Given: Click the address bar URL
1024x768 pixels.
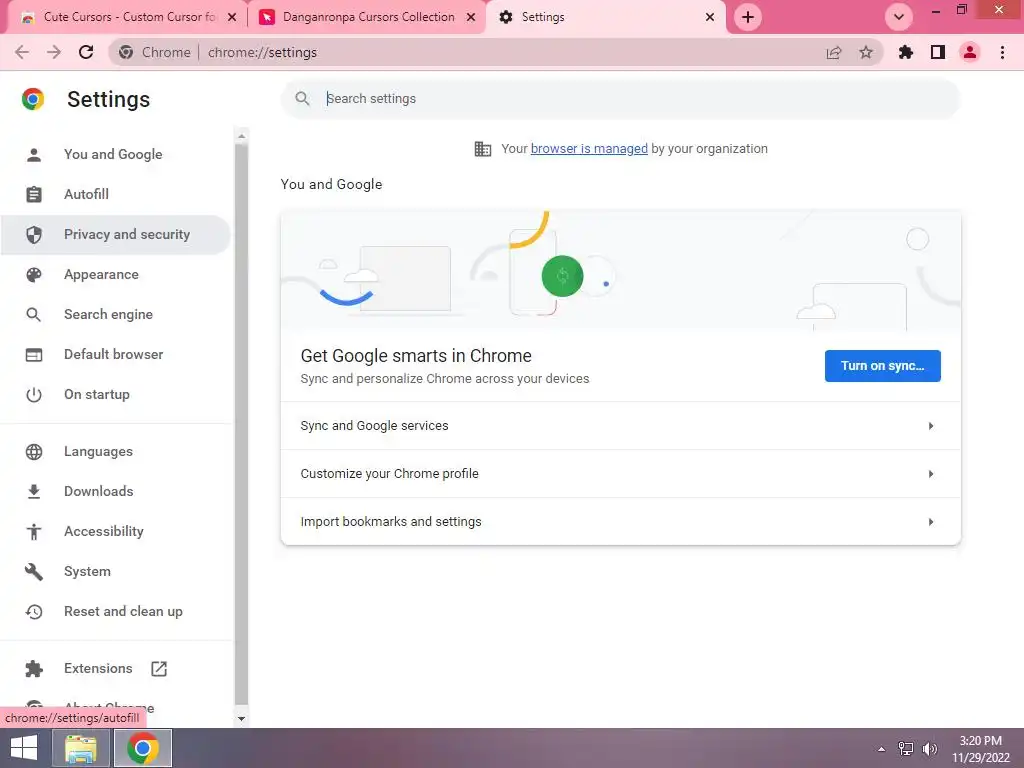Looking at the screenshot, I should (263, 52).
